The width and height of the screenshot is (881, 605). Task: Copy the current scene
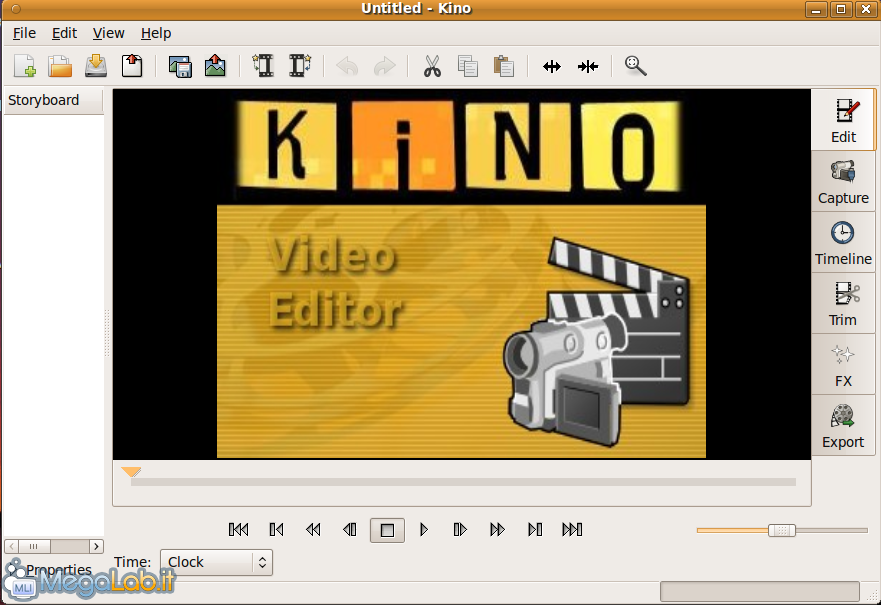click(467, 66)
